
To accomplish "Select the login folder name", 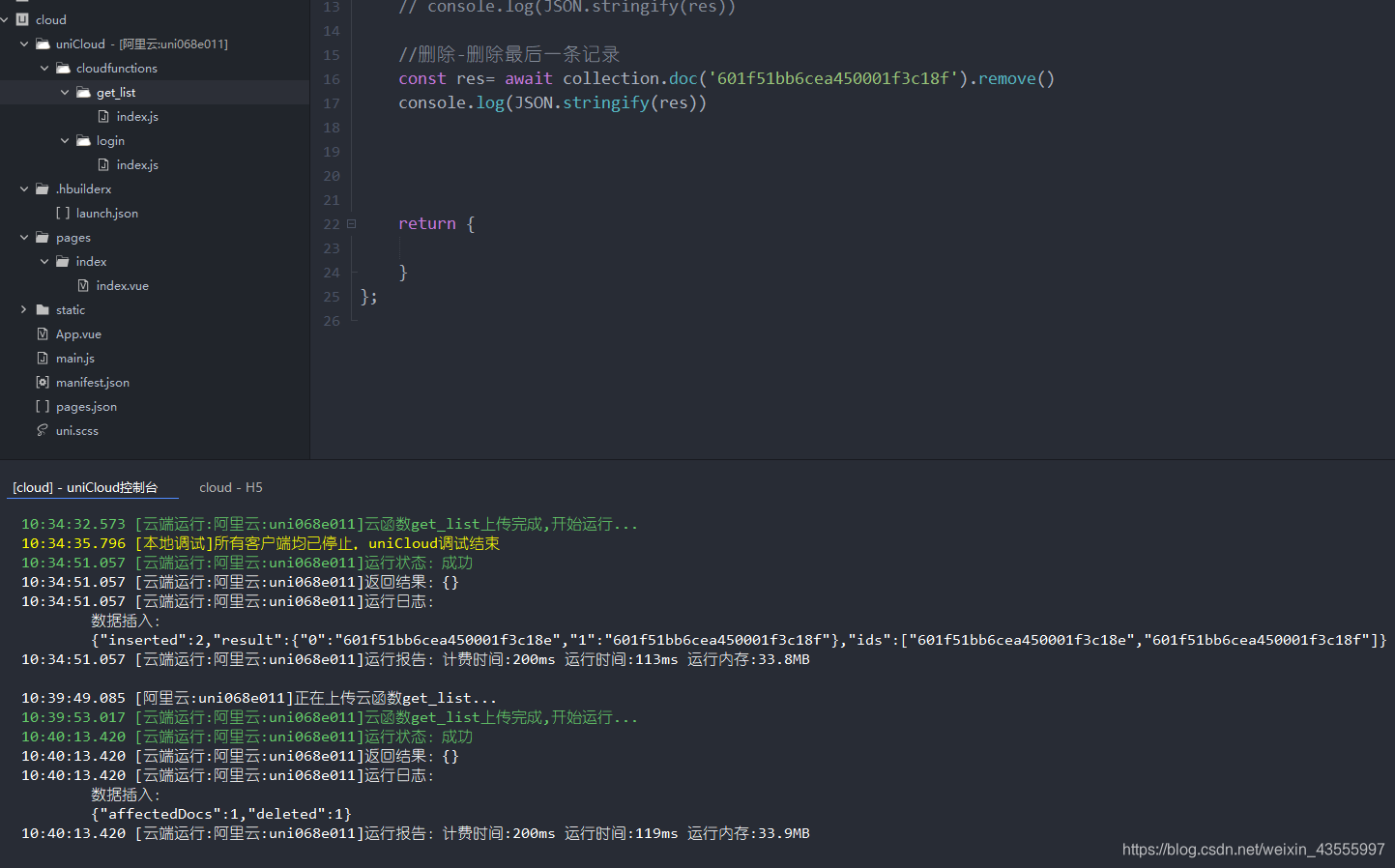I will point(110,140).
